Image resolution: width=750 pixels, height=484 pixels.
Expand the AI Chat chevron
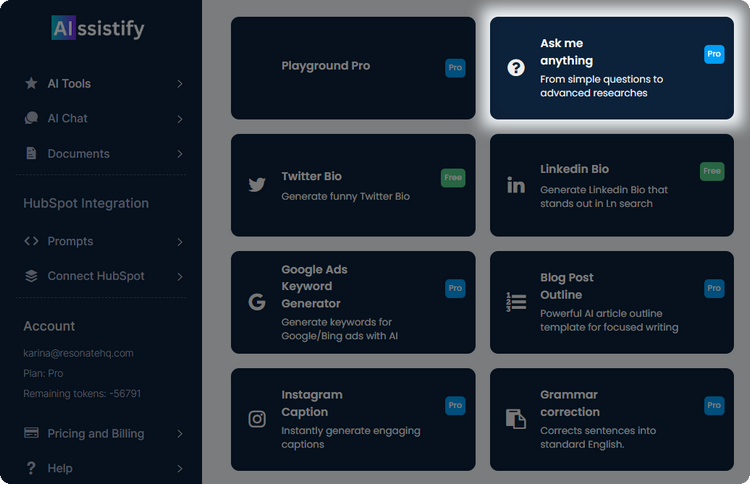point(180,119)
